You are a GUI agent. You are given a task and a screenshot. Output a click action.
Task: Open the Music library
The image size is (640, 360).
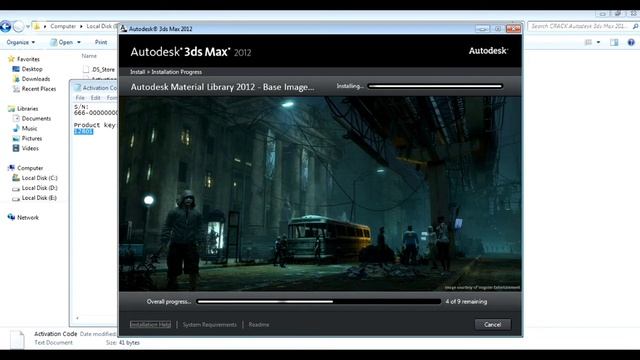click(x=29, y=128)
